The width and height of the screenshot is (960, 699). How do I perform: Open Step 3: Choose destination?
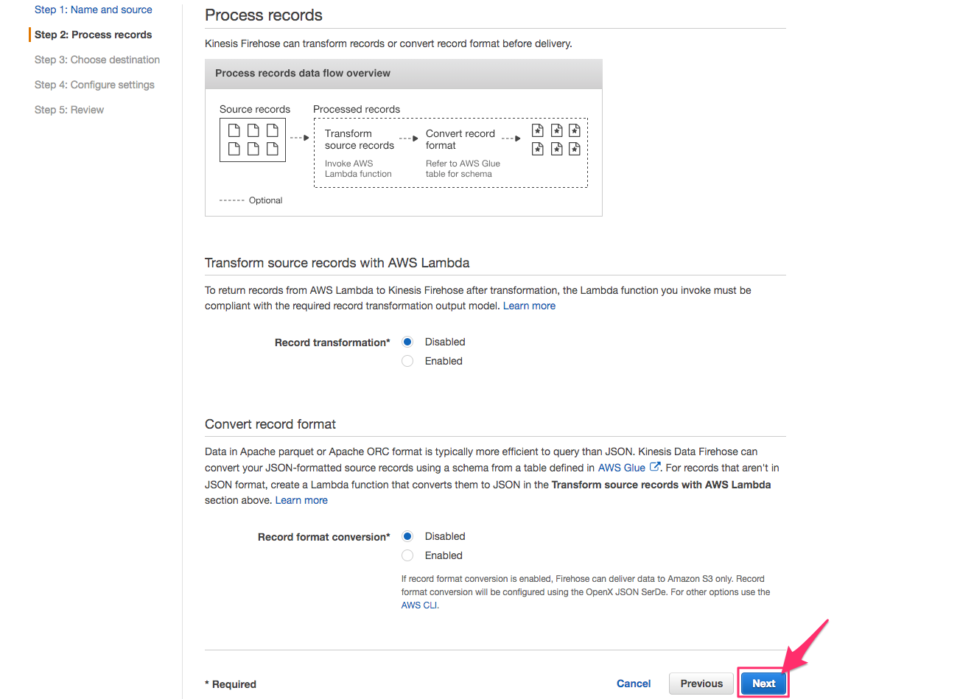(97, 60)
